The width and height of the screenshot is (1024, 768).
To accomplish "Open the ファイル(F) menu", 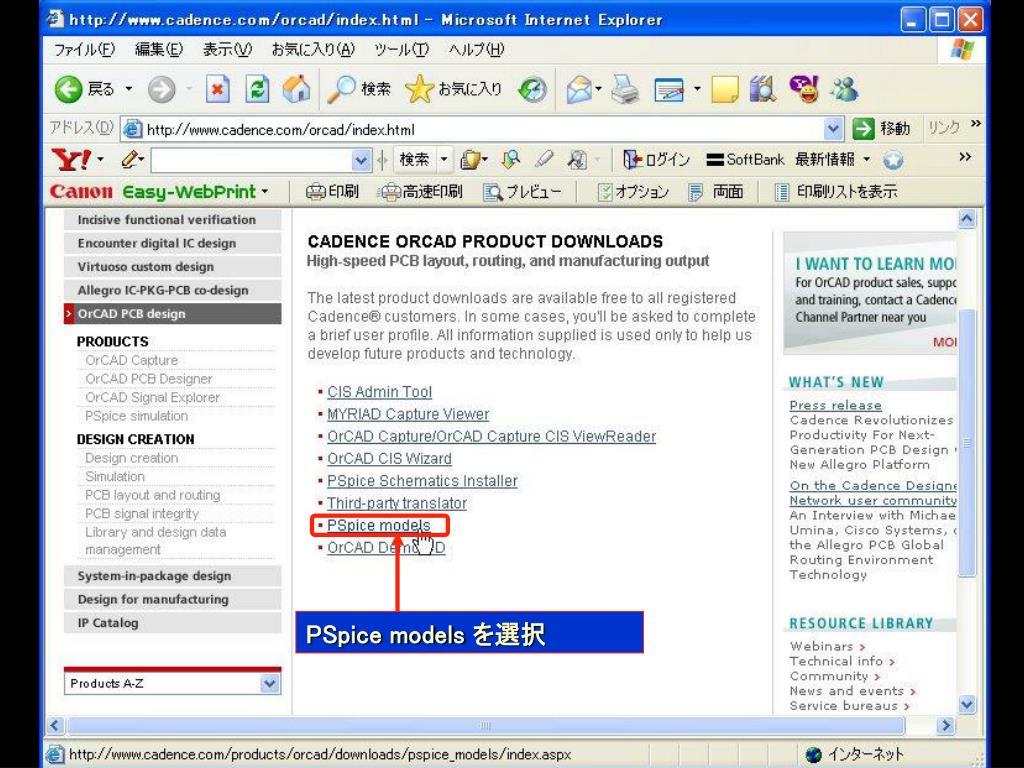I will (85, 50).
